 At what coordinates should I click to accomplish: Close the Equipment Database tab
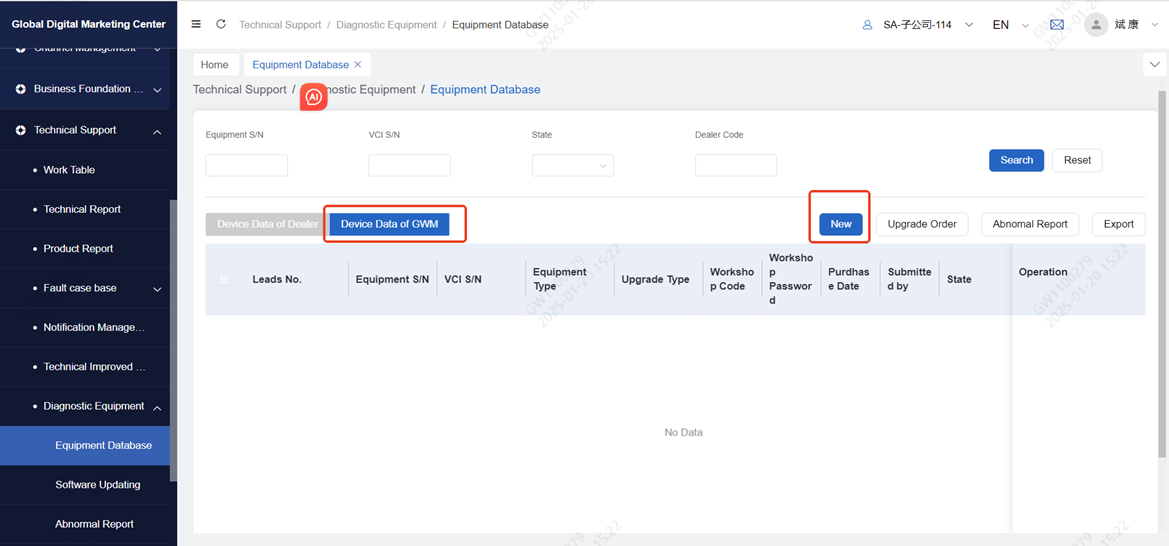[358, 65]
